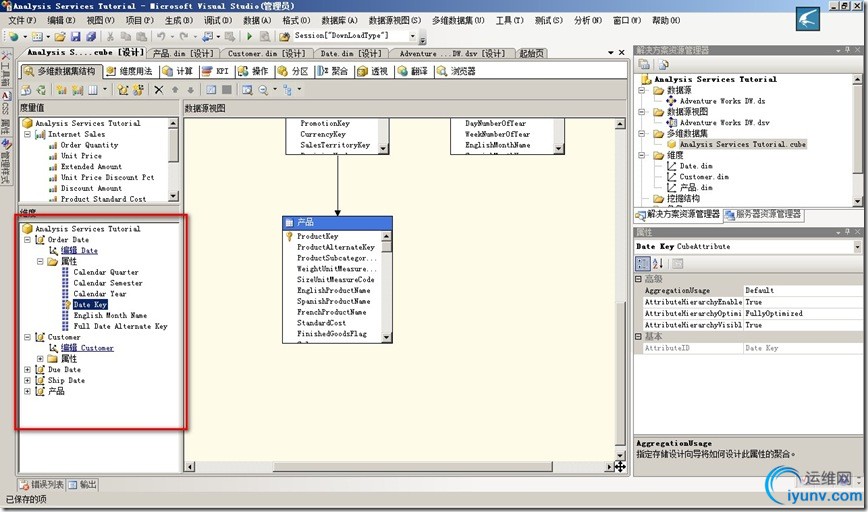Image resolution: width=868 pixels, height=512 pixels.
Task: Expand the Due Date dimension
Action: tap(27, 369)
